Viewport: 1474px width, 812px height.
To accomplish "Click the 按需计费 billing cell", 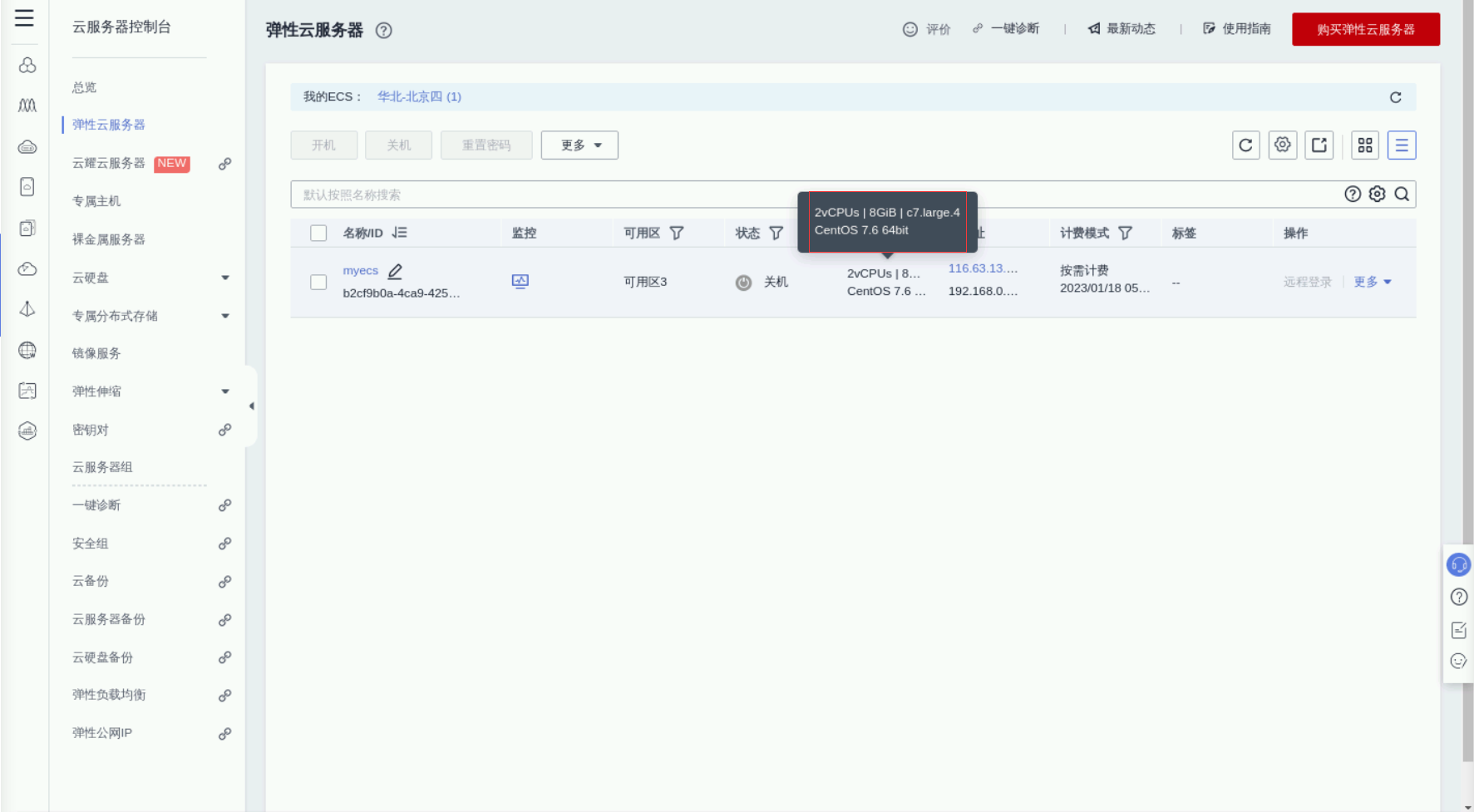I will tap(1084, 270).
